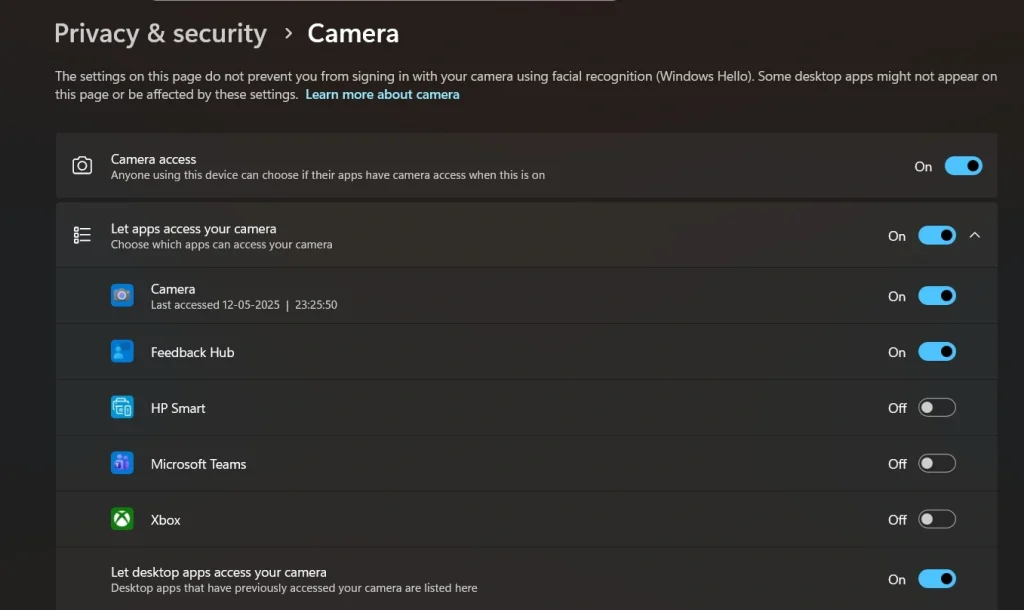Click the Feedback Hub app icon
This screenshot has height=610, width=1024.
(123, 351)
